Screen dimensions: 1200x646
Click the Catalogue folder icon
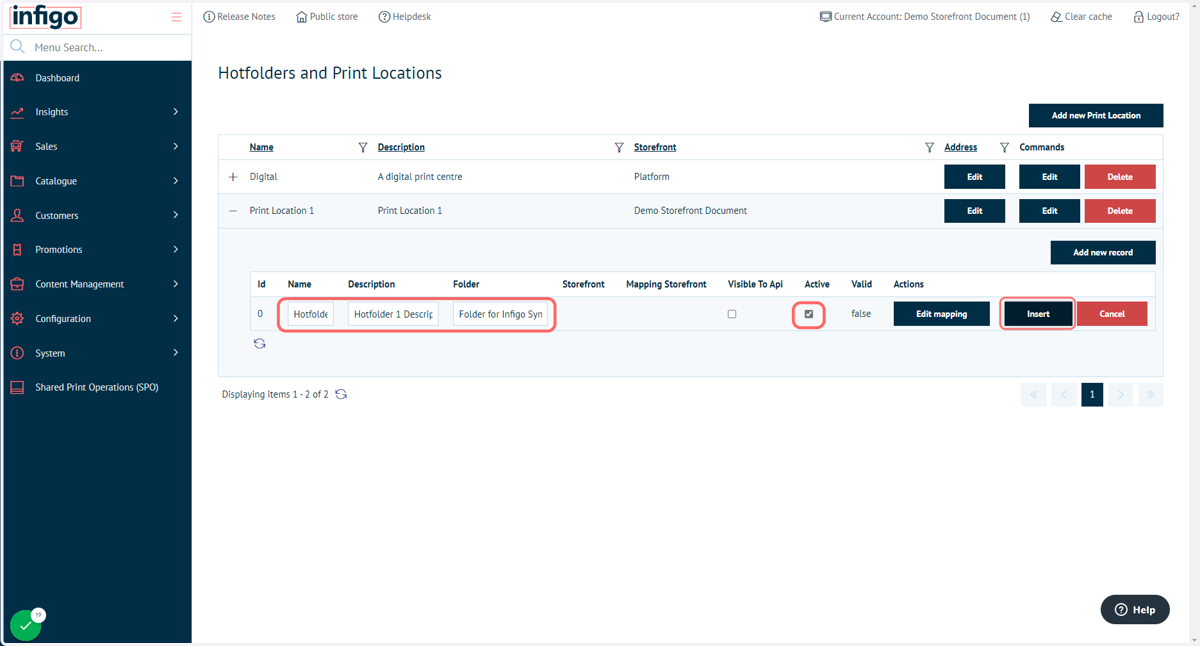[x=17, y=181]
